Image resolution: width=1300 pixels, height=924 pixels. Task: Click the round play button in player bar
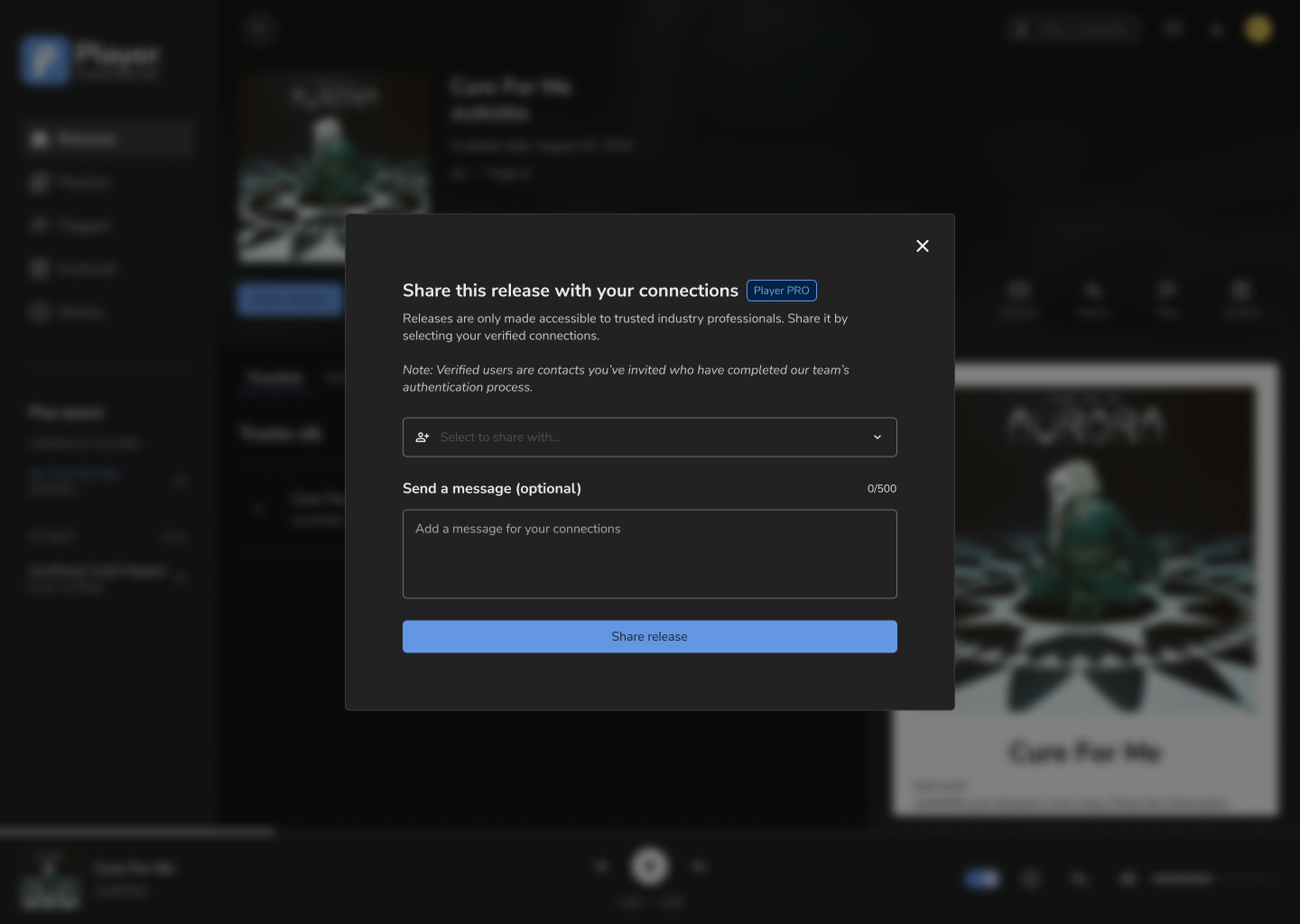(x=649, y=866)
